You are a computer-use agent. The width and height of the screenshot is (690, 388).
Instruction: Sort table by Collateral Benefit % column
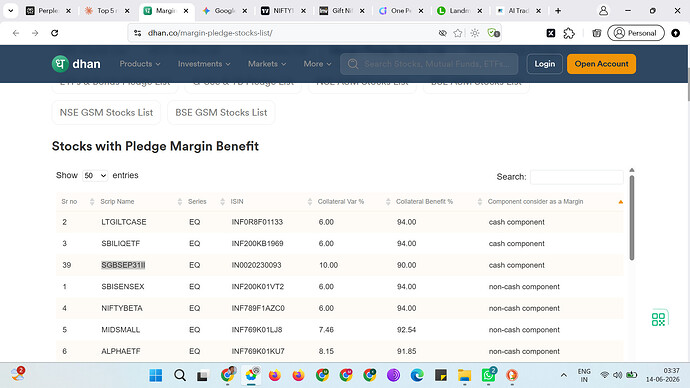(438, 201)
